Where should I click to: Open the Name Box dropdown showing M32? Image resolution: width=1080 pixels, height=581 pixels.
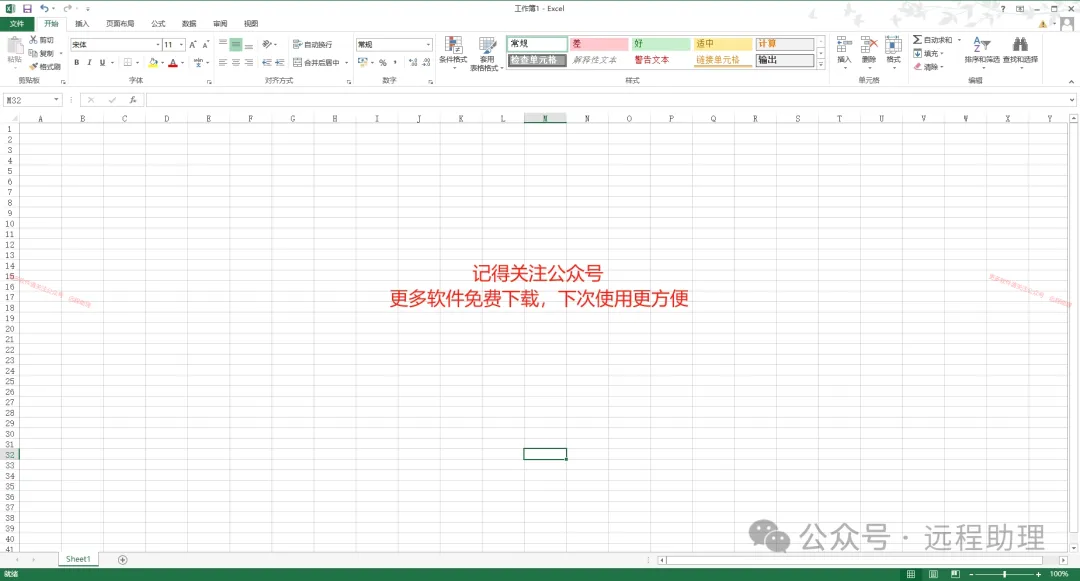tap(56, 100)
